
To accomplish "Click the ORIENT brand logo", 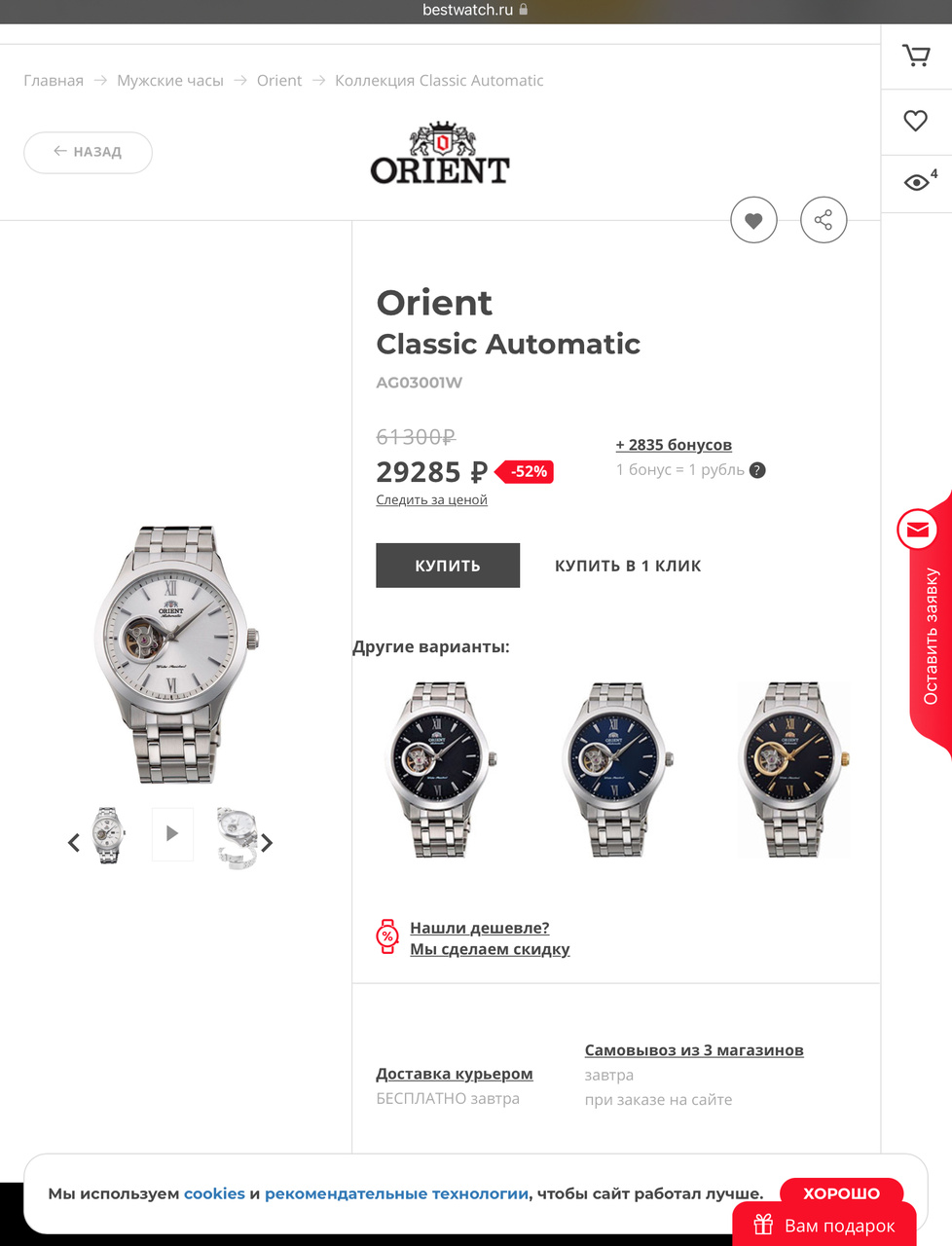I will (x=440, y=154).
